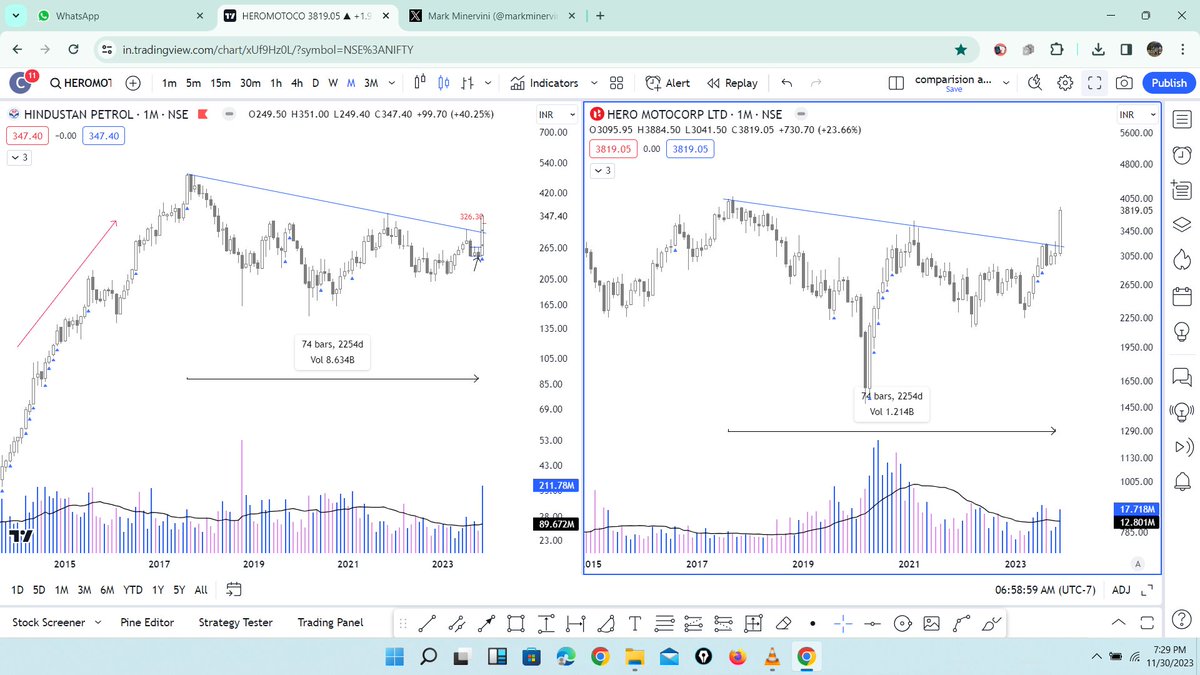The height and width of the screenshot is (675, 1200).
Task: Expand the Hero Motocorp legend collapse arrow
Action: pos(603,171)
